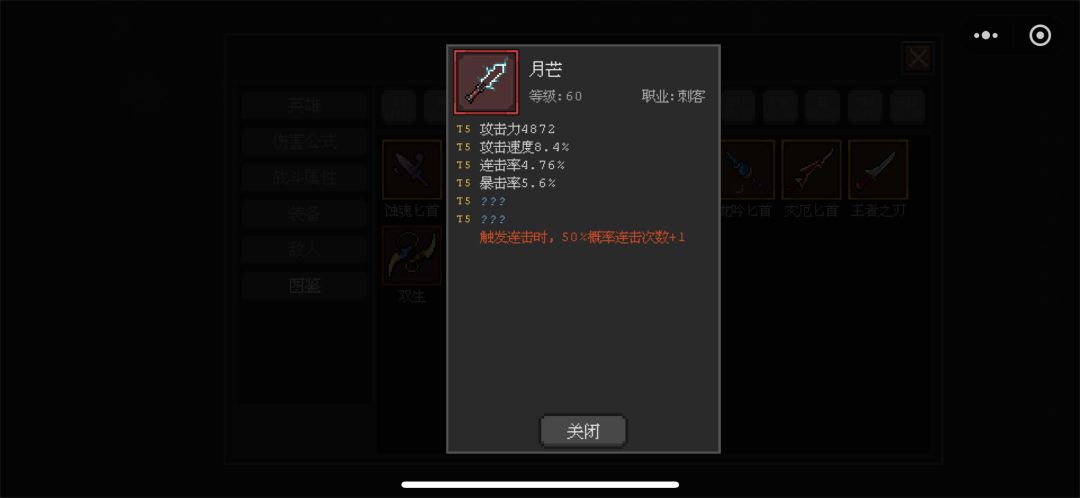The height and width of the screenshot is (498, 1080).
Task: Click the 月芒 sword icon in the dialog
Action: pyautogui.click(x=486, y=82)
